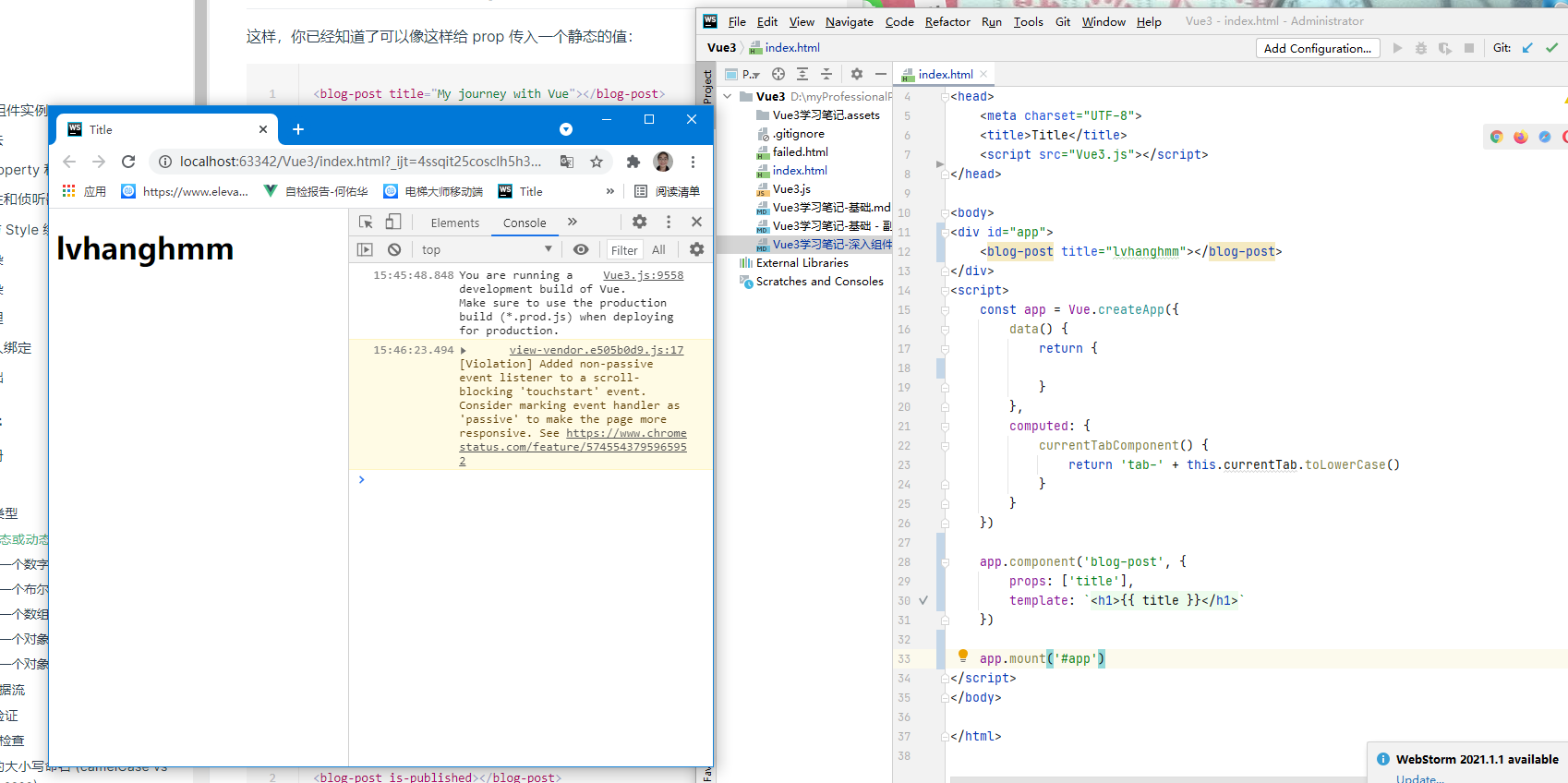This screenshot has width=1568, height=783.
Task: Click the select opened file locate icon
Action: [778, 74]
